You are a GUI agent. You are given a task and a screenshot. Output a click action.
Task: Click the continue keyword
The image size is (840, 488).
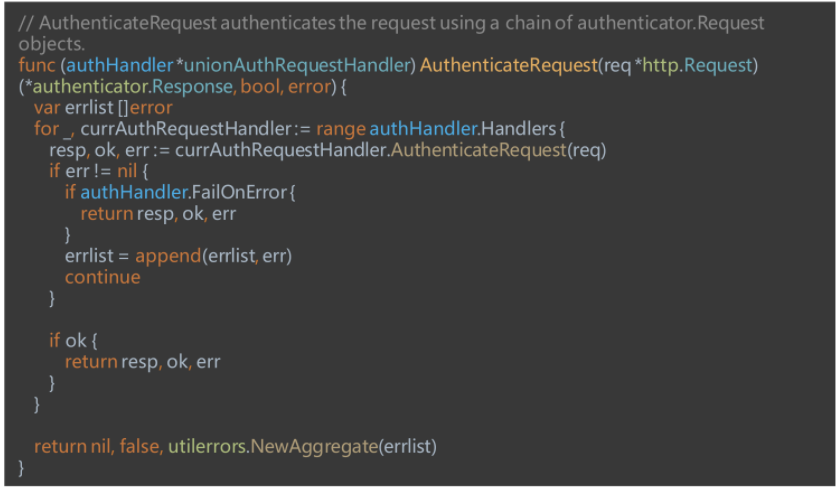102,277
